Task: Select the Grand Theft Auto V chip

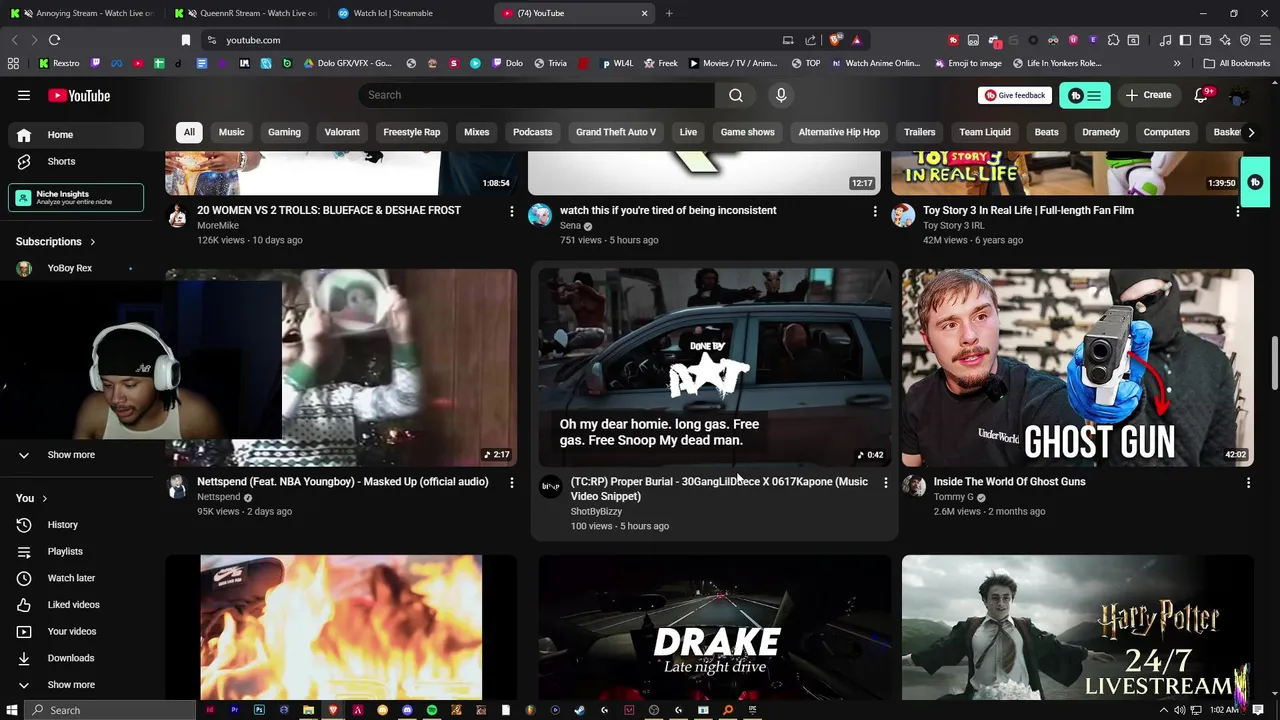Action: [x=616, y=132]
